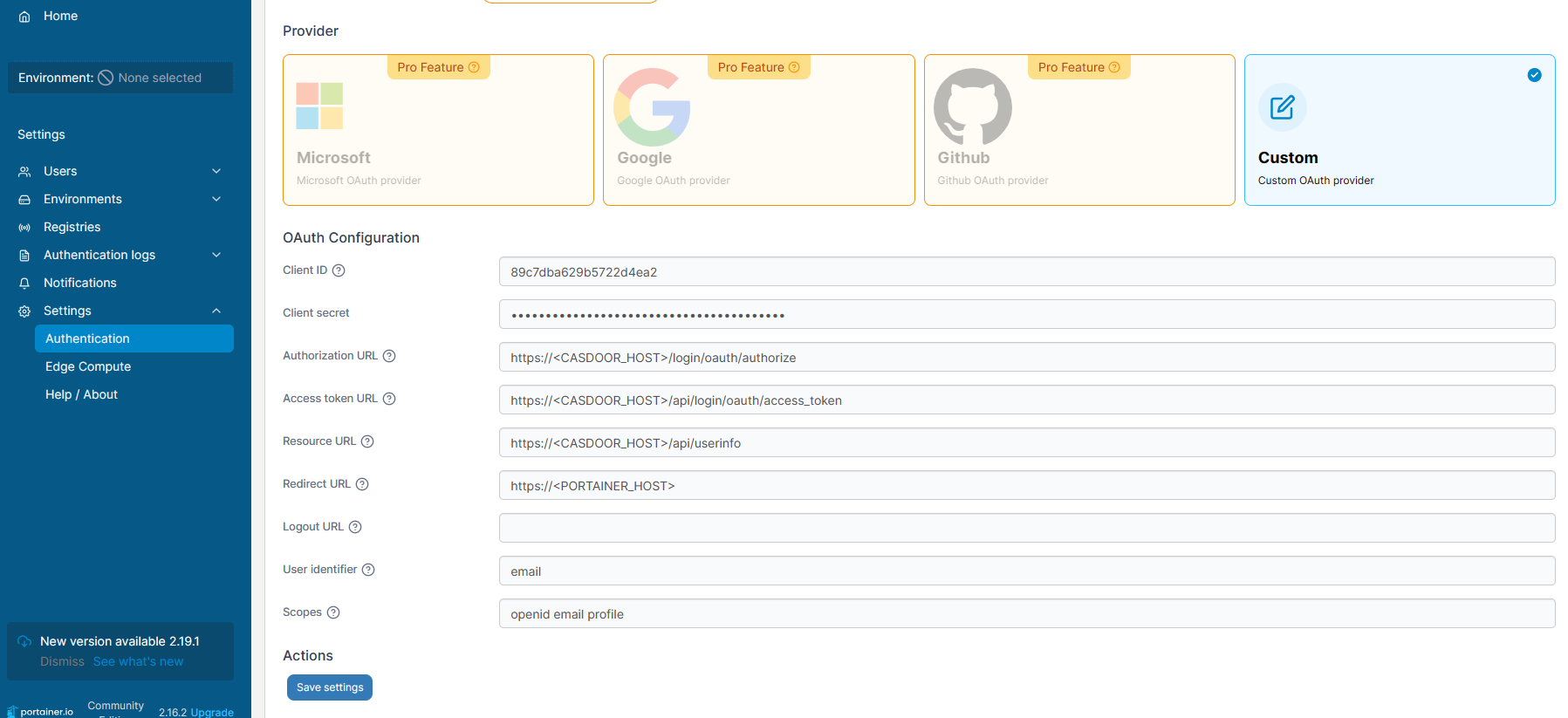
Task: Click the Redirect URL help icon
Action: [x=362, y=484]
